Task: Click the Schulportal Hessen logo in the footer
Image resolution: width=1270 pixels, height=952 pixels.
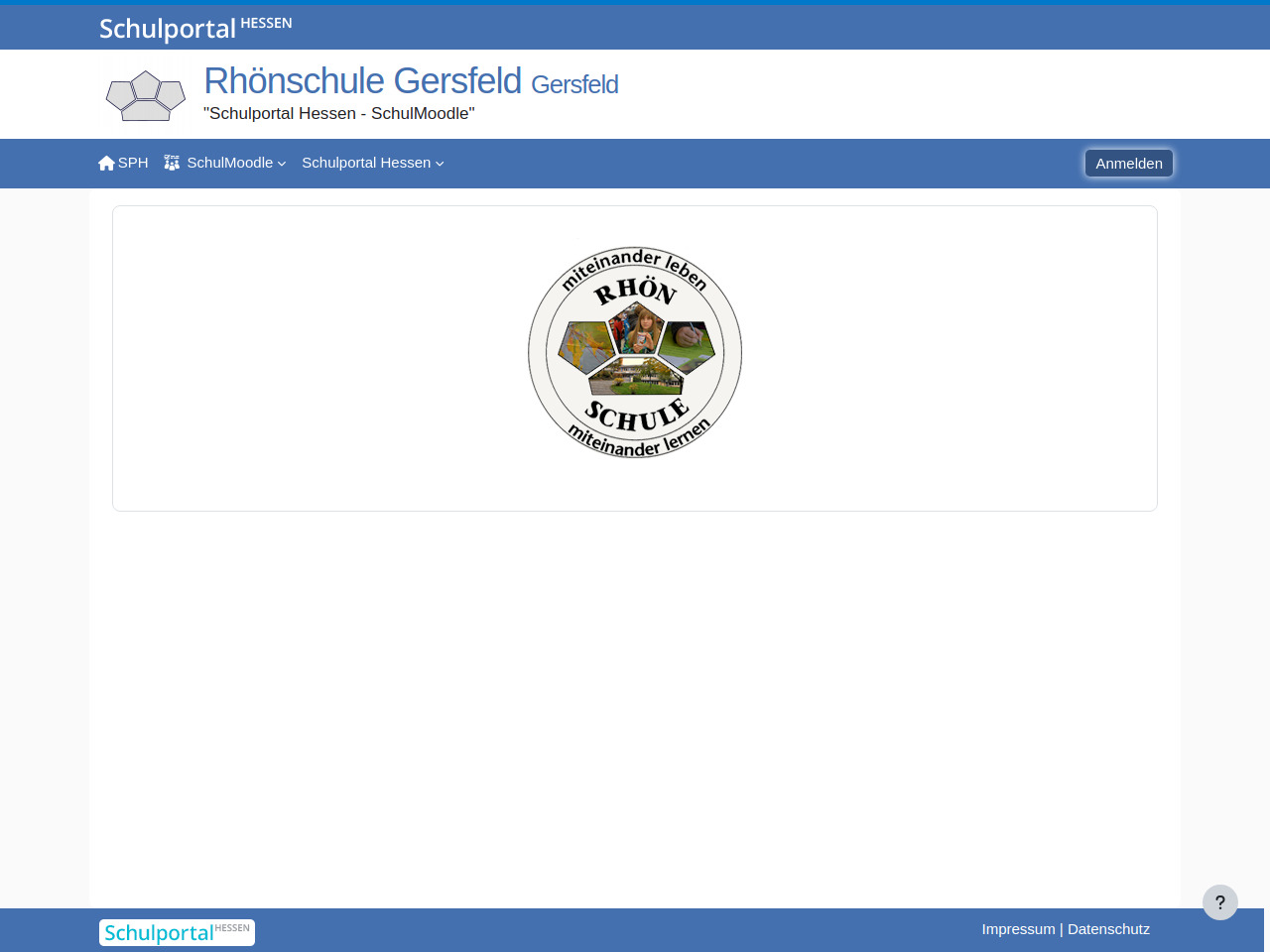Action: [x=177, y=932]
